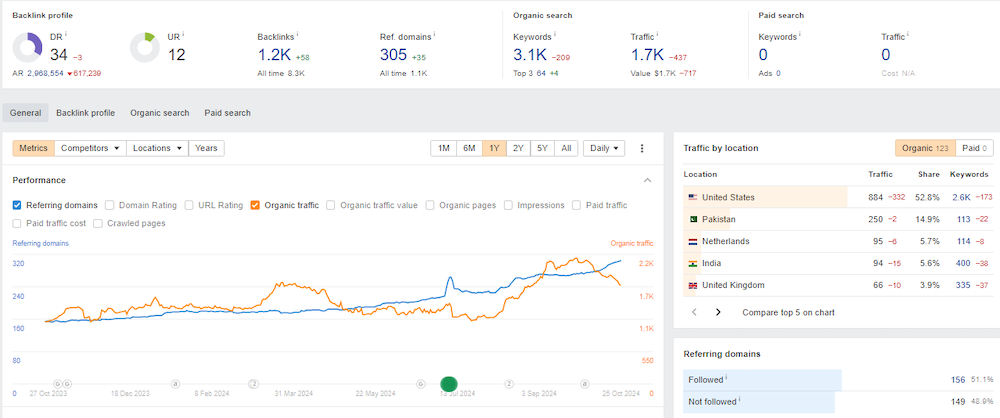This screenshot has width=1000, height=418.
Task: Click info icon beside Paid search Traffic
Action: click(908, 34)
